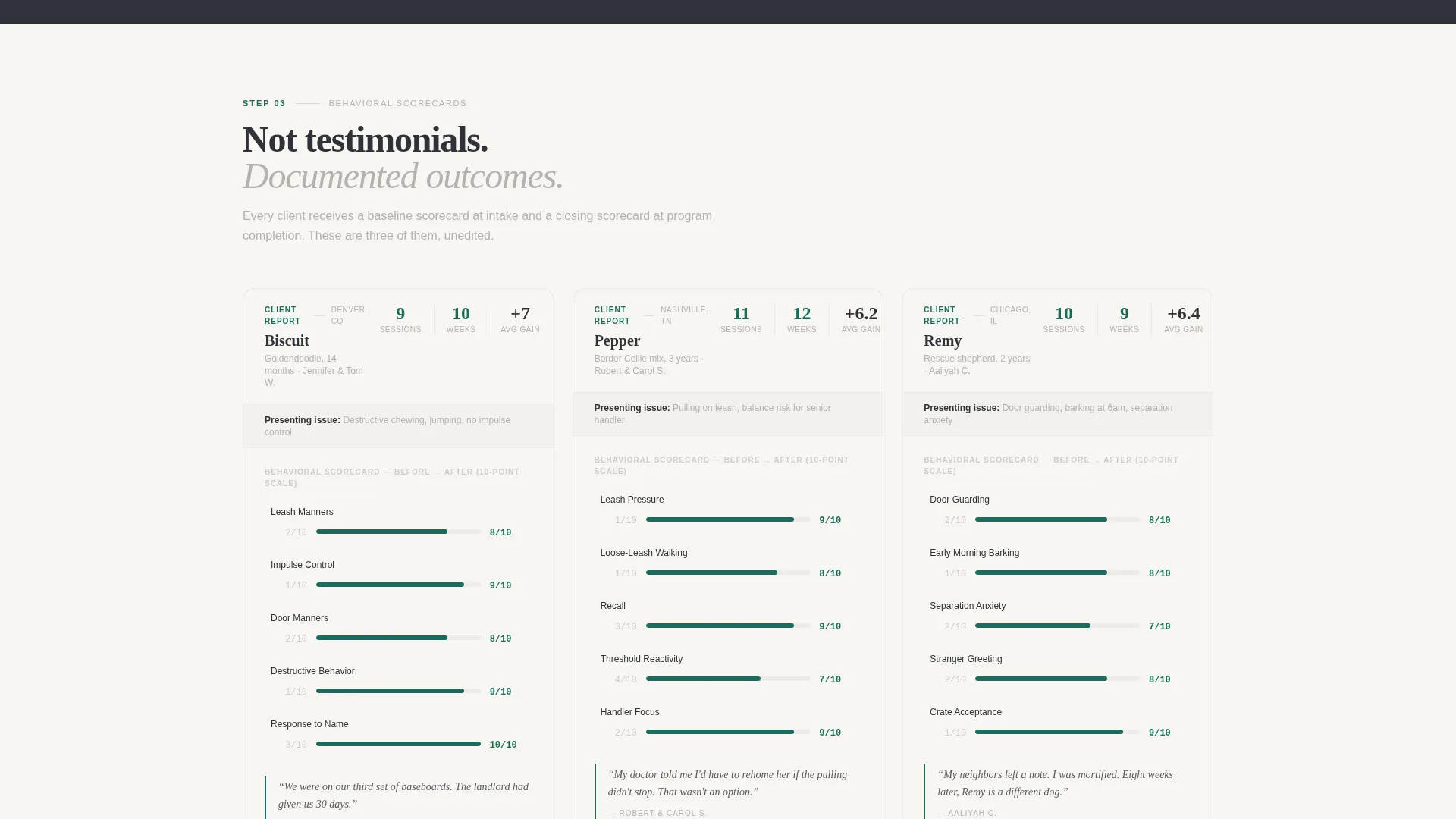Click Biscuit's 'CLIENT REPORT' label
The height and width of the screenshot is (819, 1456).
click(283, 315)
